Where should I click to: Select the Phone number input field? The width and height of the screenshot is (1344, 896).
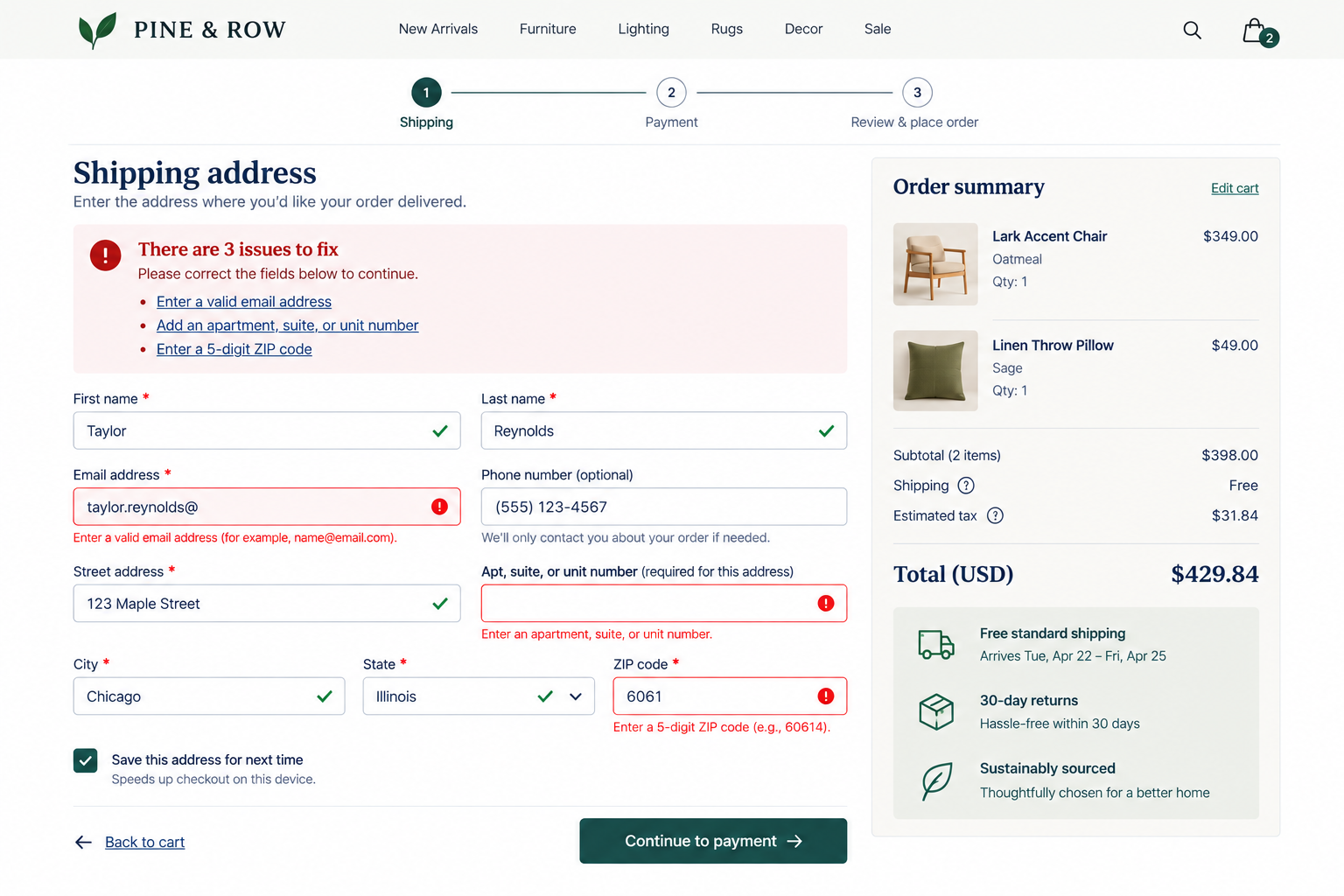(x=664, y=507)
